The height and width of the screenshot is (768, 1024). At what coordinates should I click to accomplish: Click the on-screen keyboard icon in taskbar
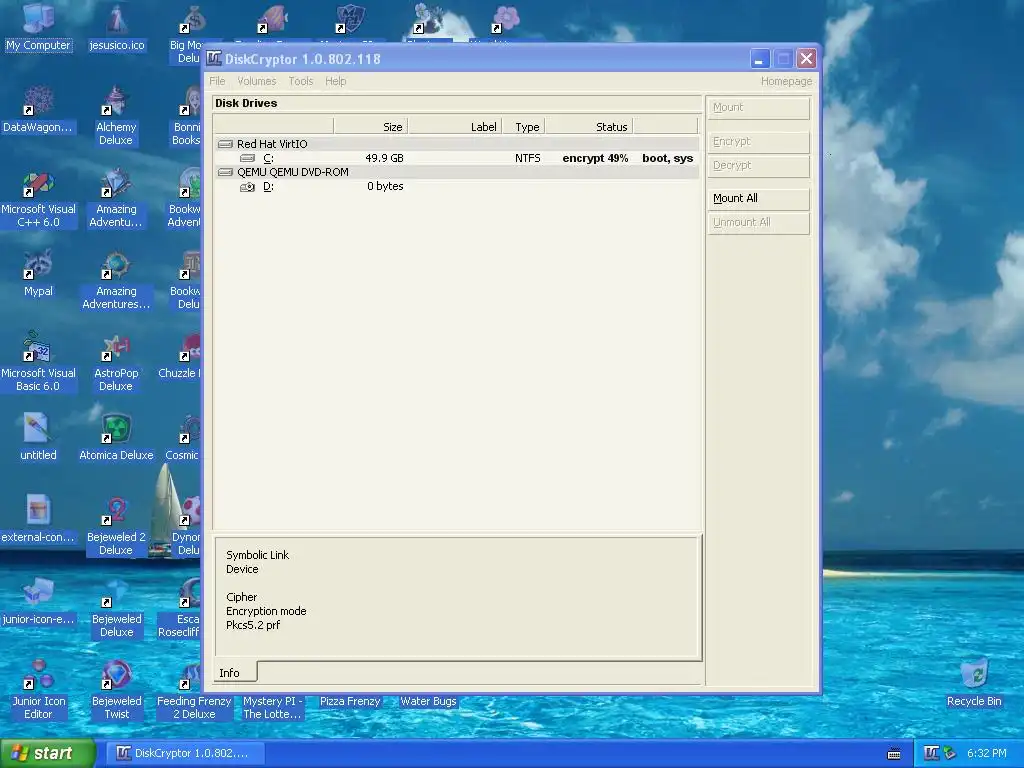point(894,754)
